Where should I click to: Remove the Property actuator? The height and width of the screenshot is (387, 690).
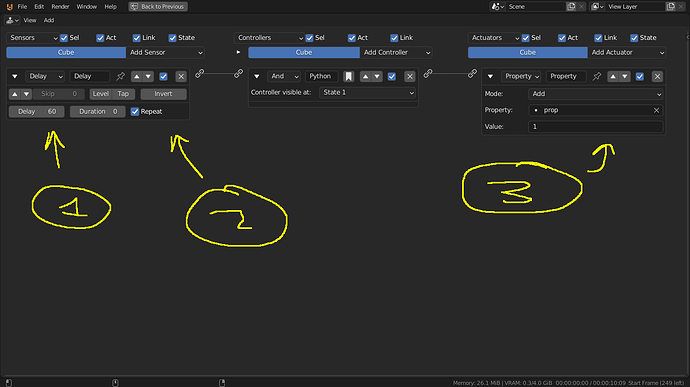pos(657,77)
